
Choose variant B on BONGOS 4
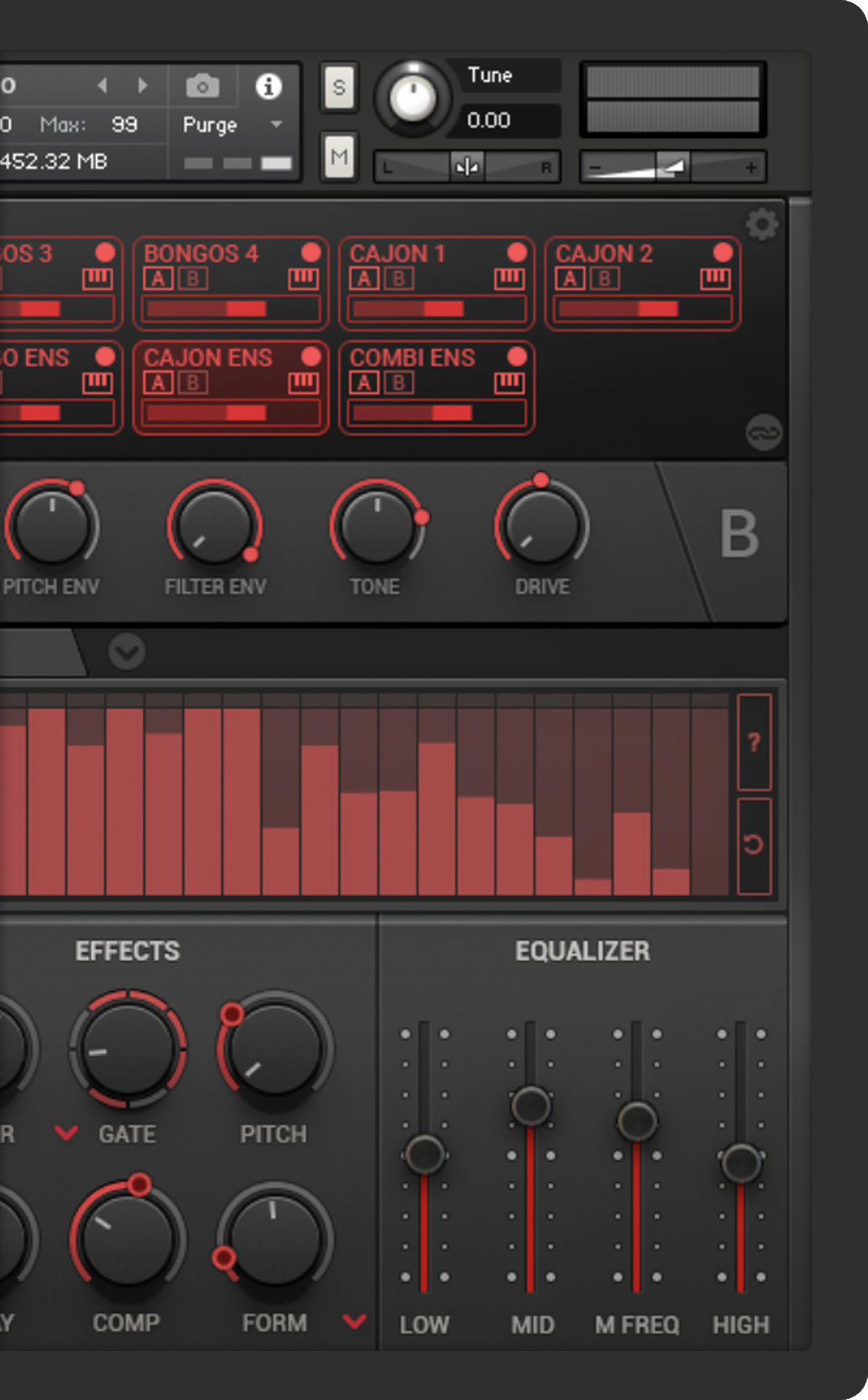point(193,279)
